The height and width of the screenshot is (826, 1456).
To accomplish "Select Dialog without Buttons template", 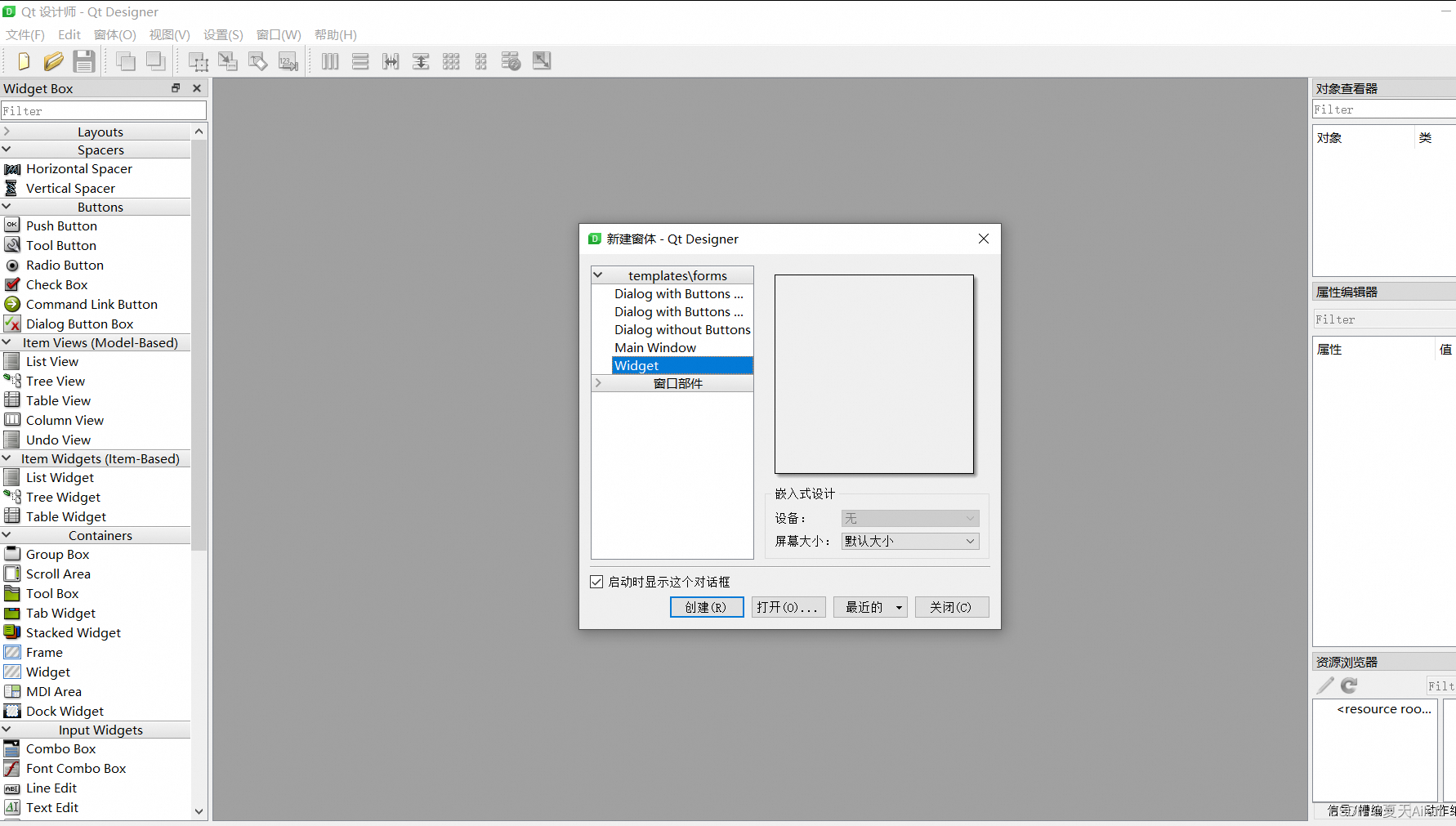I will pos(682,329).
